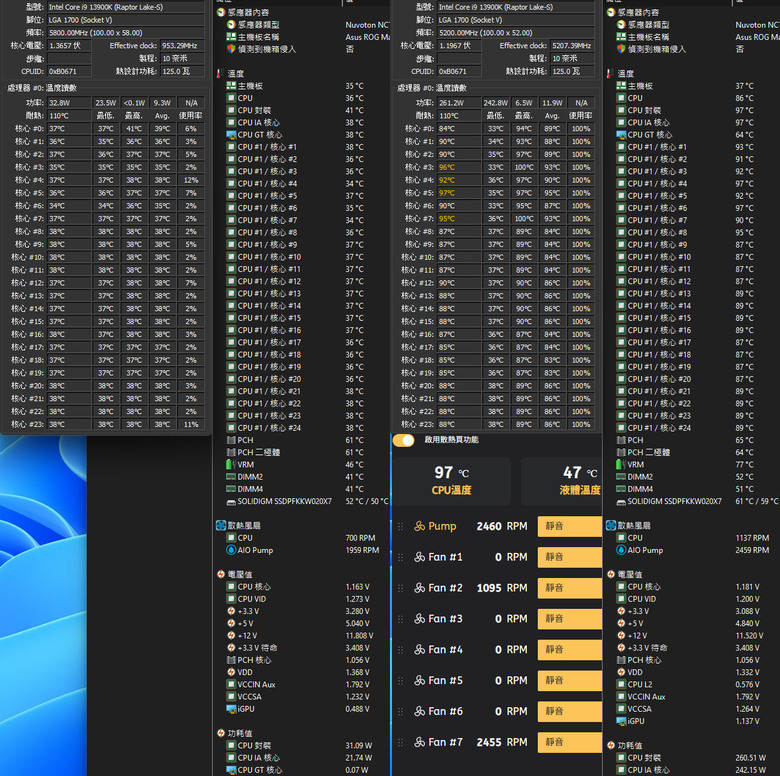
Task: Click the 12% usage value for 核心 #4
Action: (x=191, y=180)
